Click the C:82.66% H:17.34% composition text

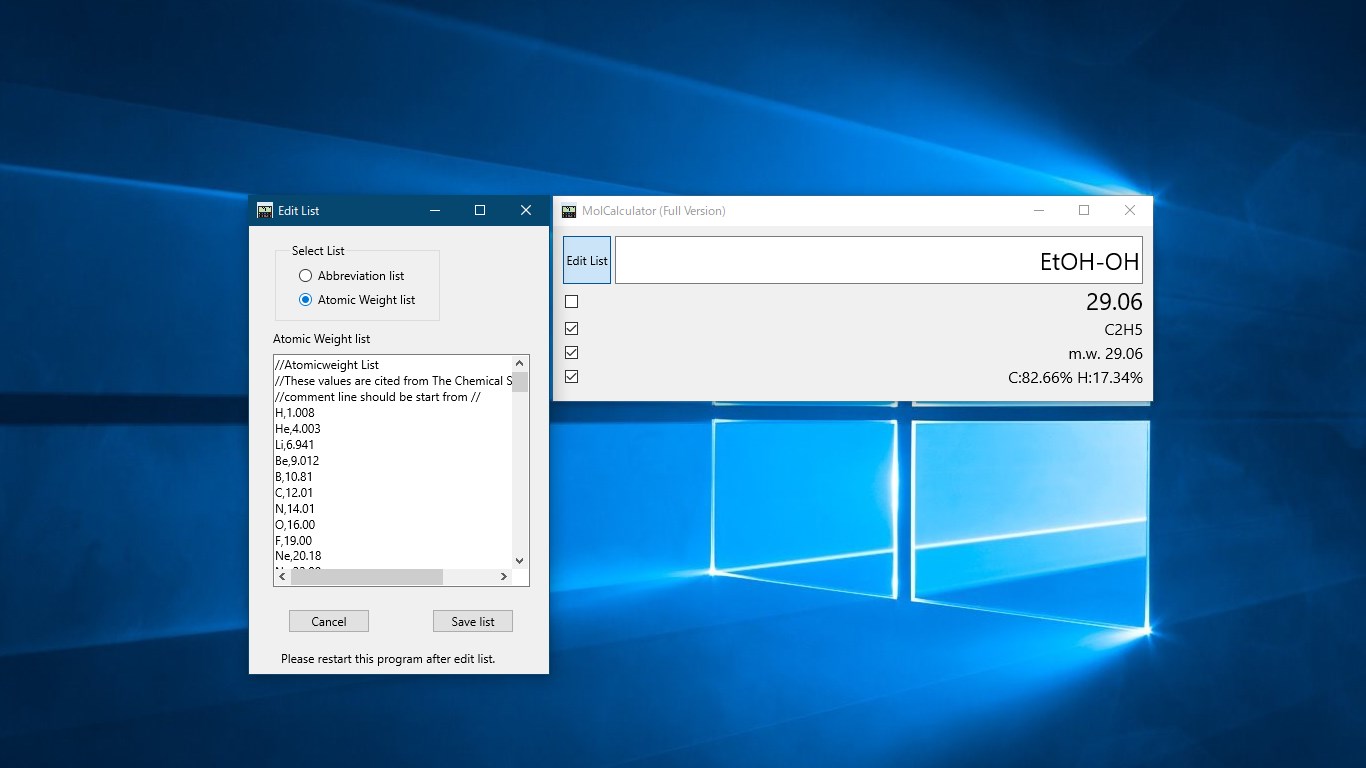click(x=1075, y=378)
